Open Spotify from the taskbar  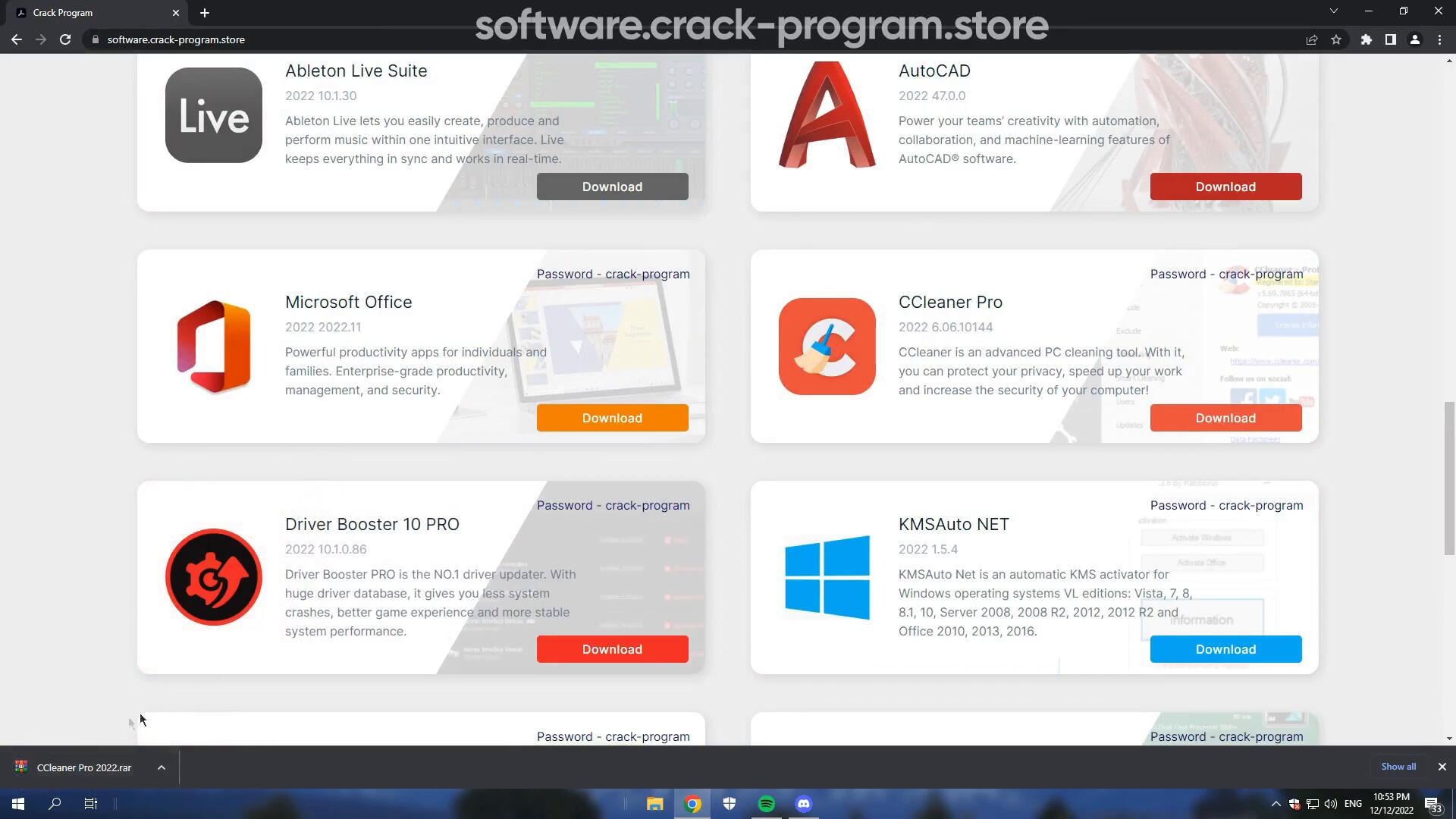(x=767, y=804)
